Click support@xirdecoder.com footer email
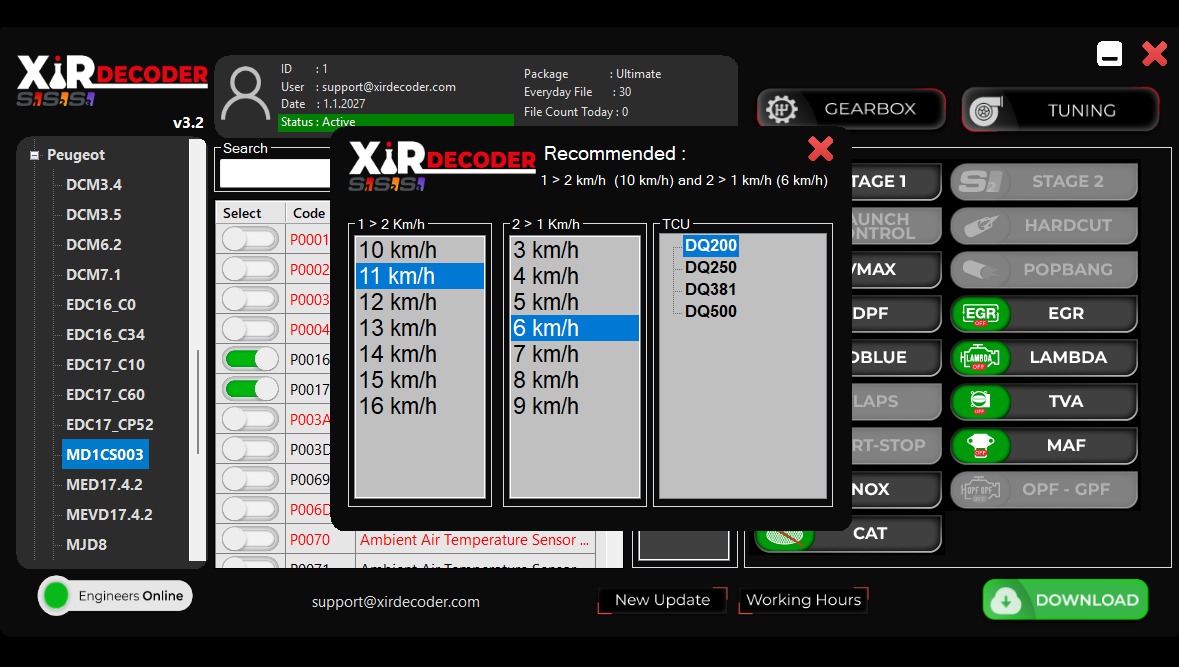1179x667 pixels. [396, 602]
